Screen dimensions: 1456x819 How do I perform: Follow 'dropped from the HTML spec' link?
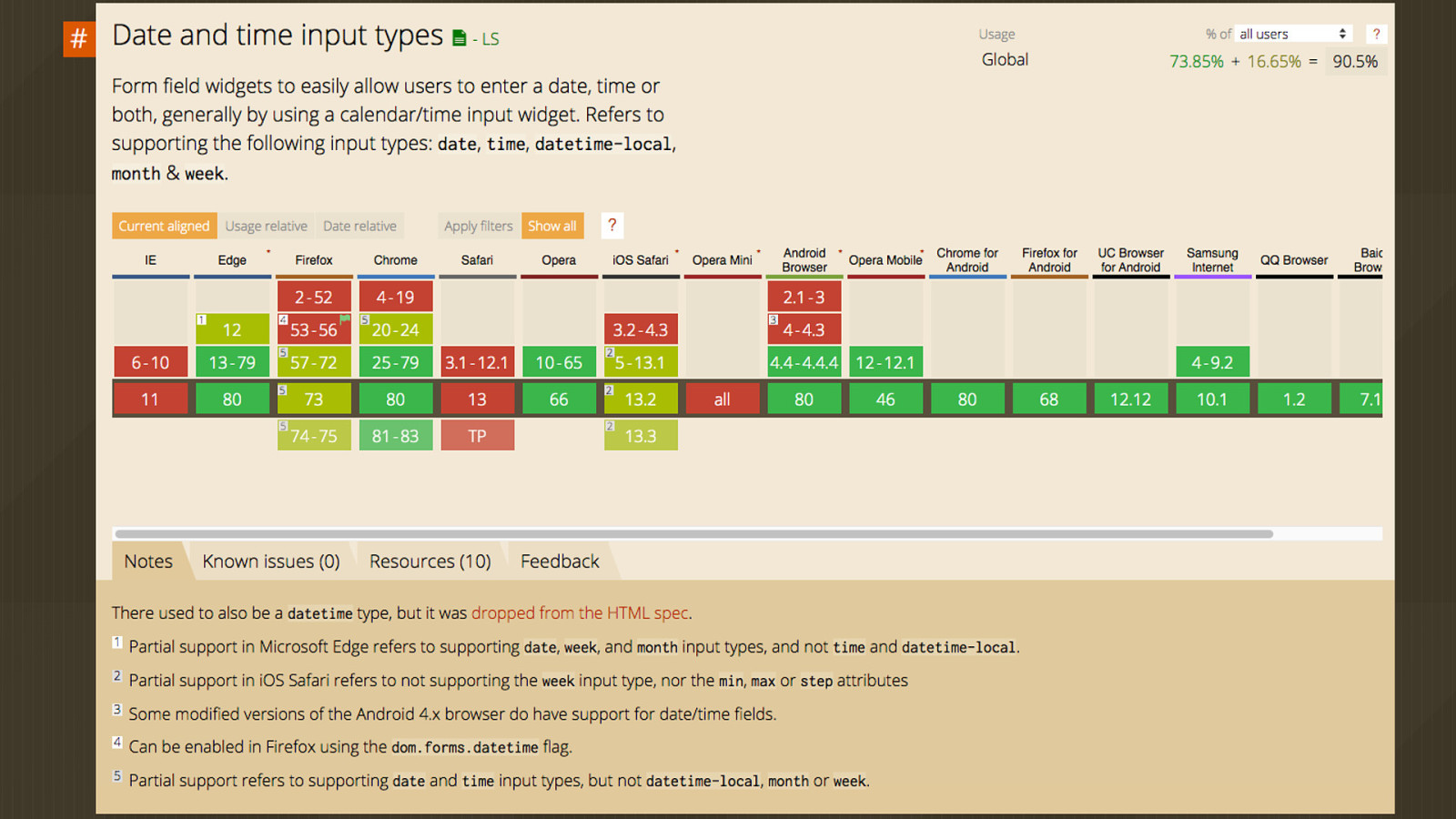coord(580,613)
